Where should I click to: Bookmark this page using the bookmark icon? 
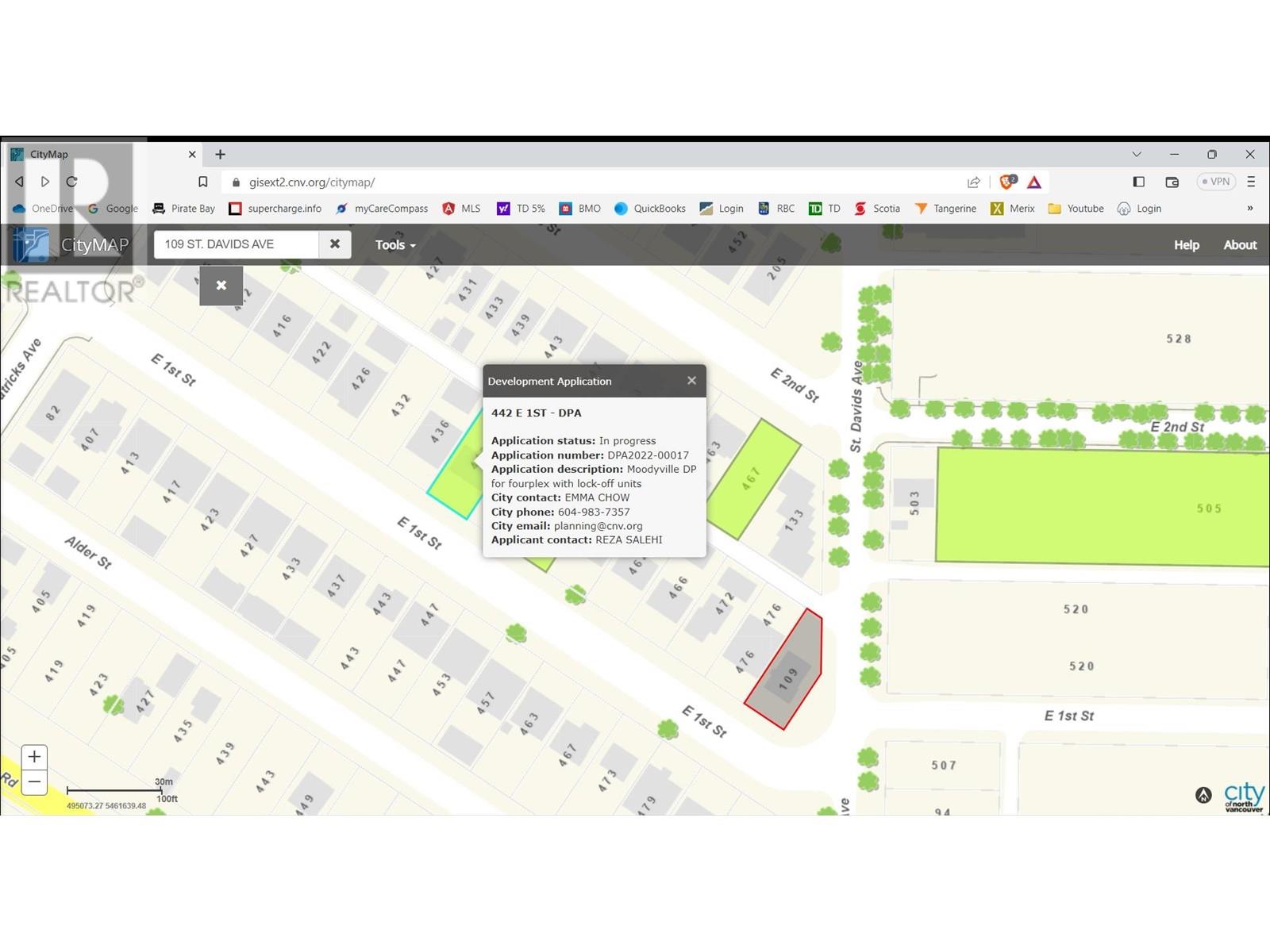click(203, 182)
